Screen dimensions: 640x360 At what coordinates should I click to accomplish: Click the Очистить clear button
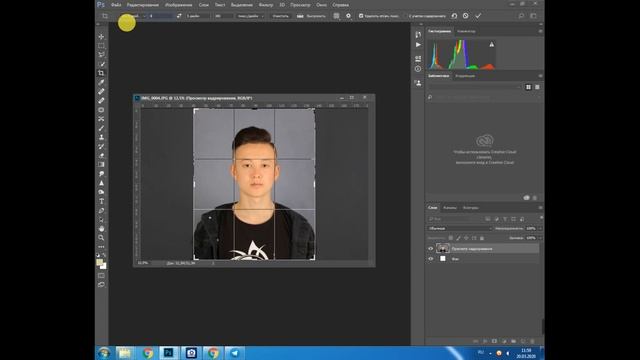(280, 16)
